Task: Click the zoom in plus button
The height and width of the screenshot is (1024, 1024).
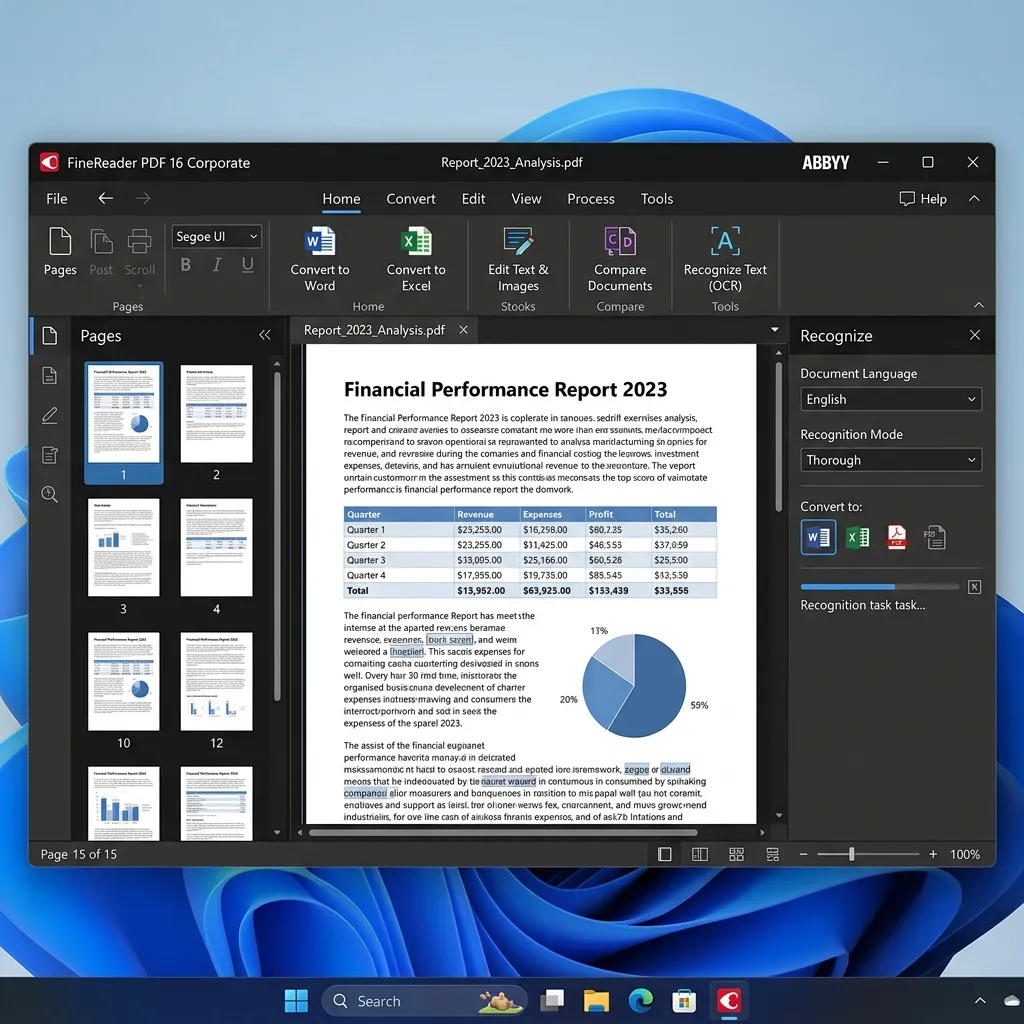Action: click(x=933, y=854)
